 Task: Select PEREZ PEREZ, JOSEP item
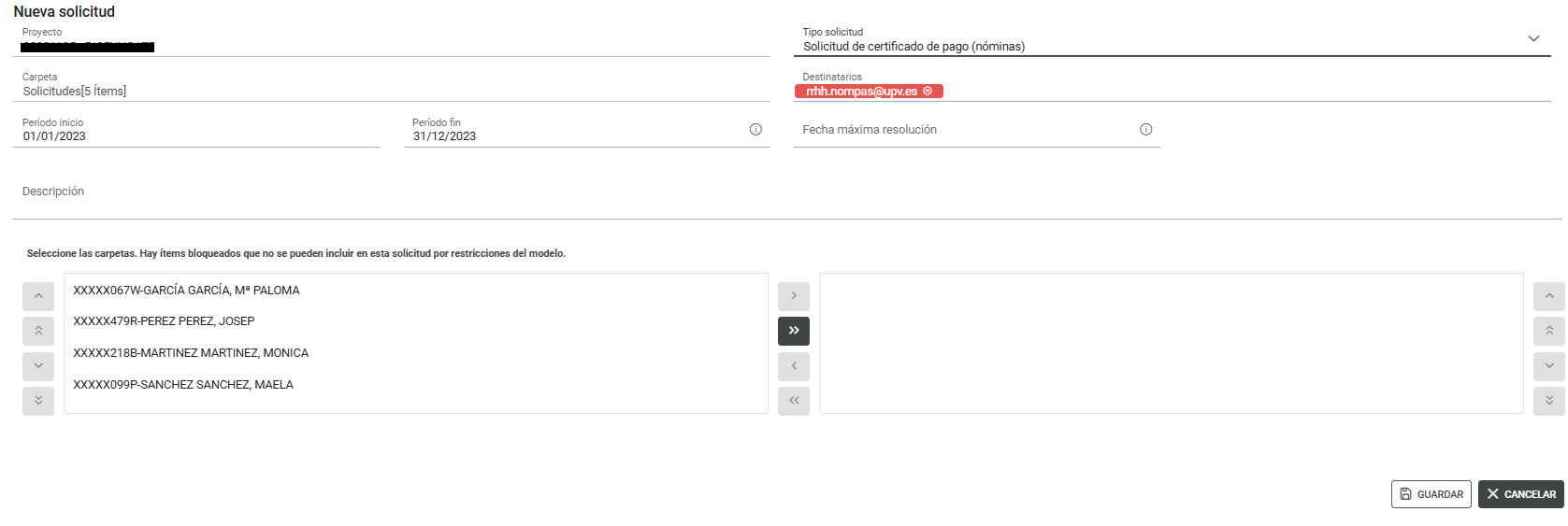416,321
